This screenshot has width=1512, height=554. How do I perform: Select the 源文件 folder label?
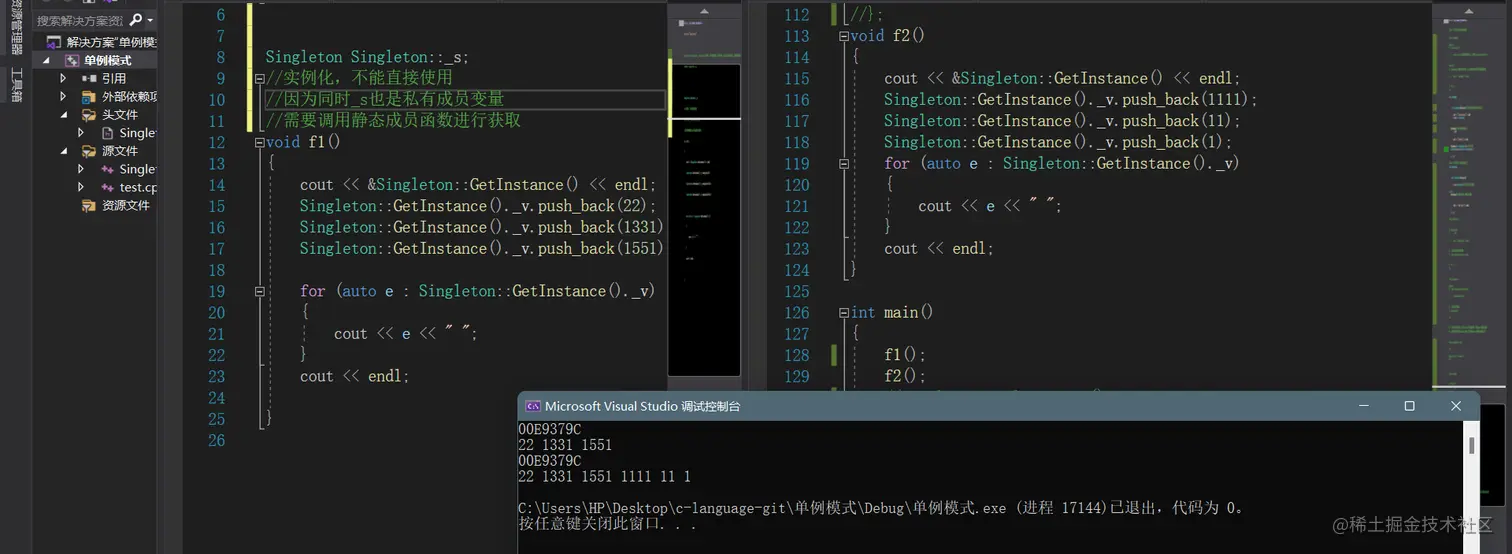pos(119,151)
